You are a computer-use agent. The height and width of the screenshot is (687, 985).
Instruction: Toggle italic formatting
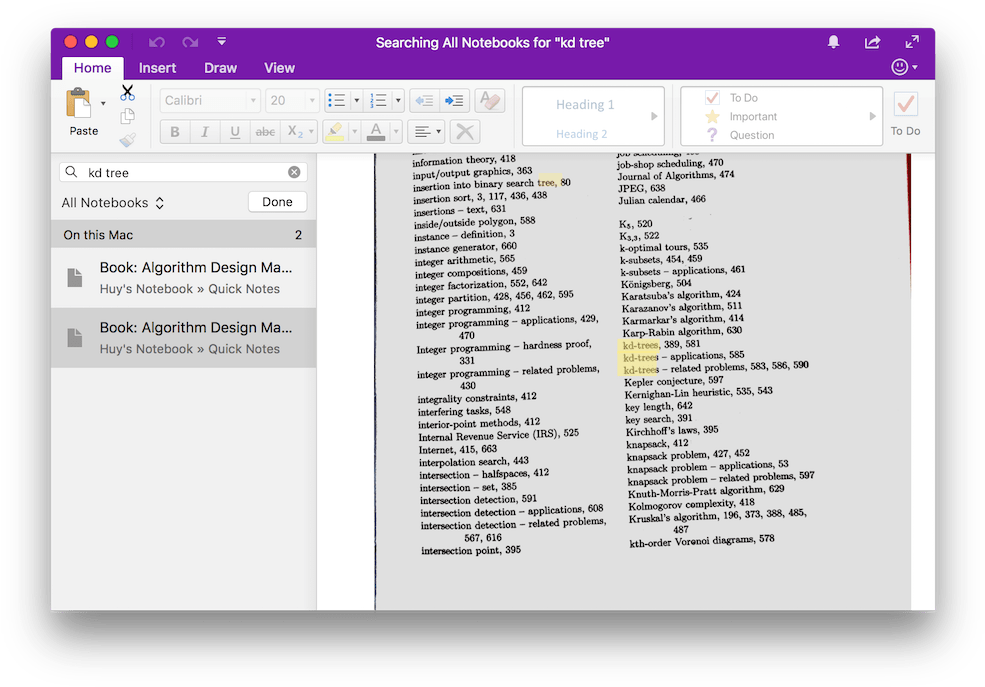tap(205, 131)
